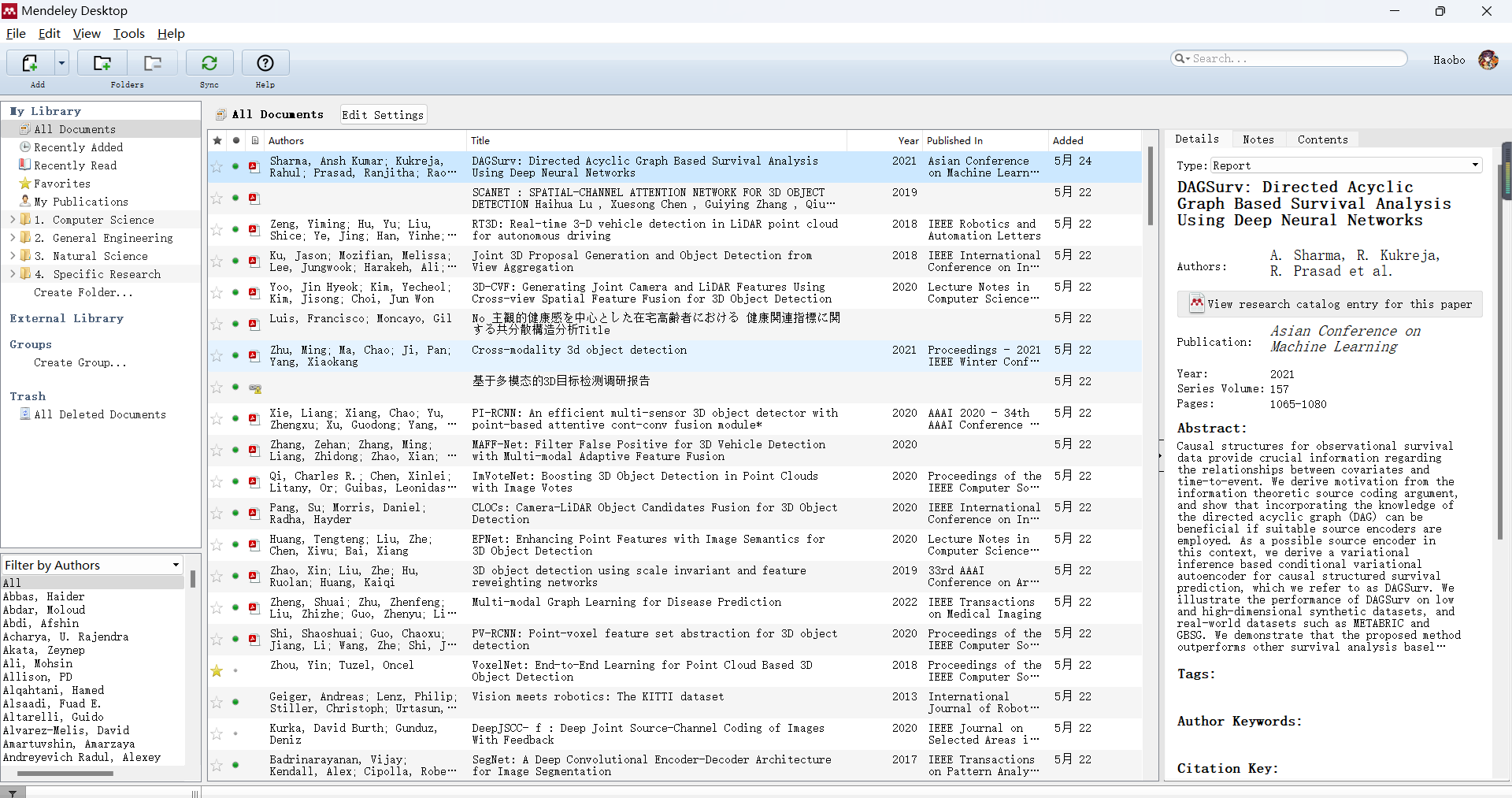Click the Help question mark icon
The width and height of the screenshot is (1512, 798).
pos(265,63)
